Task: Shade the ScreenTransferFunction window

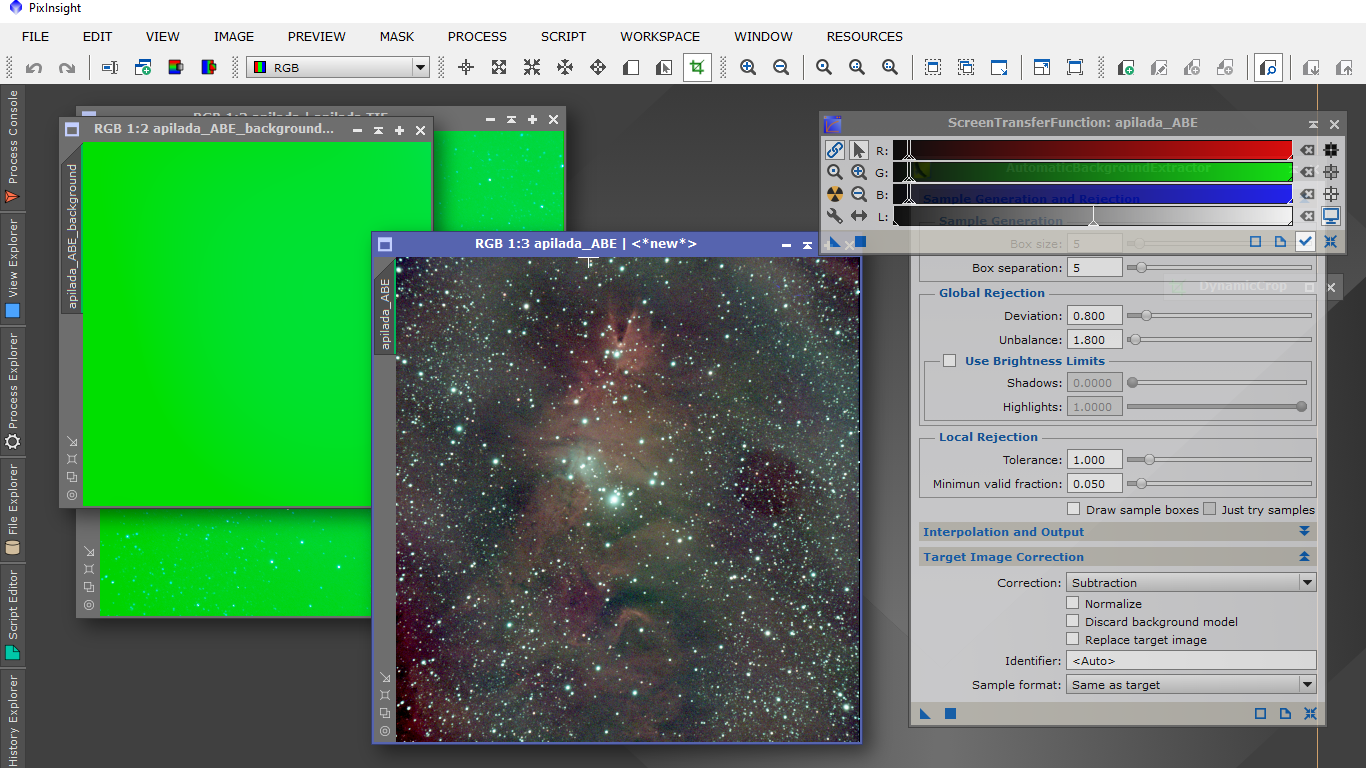Action: pos(1313,124)
